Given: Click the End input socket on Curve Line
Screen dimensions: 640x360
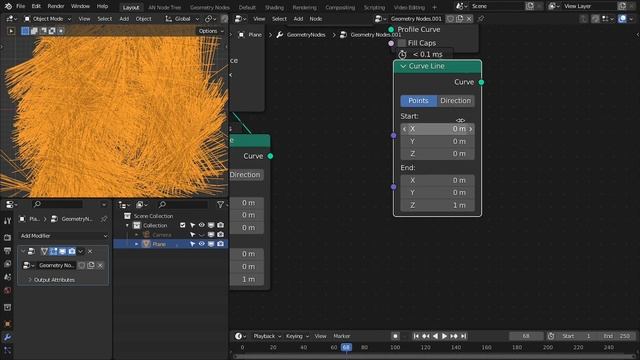Looking at the screenshot, I should pyautogui.click(x=393, y=187).
